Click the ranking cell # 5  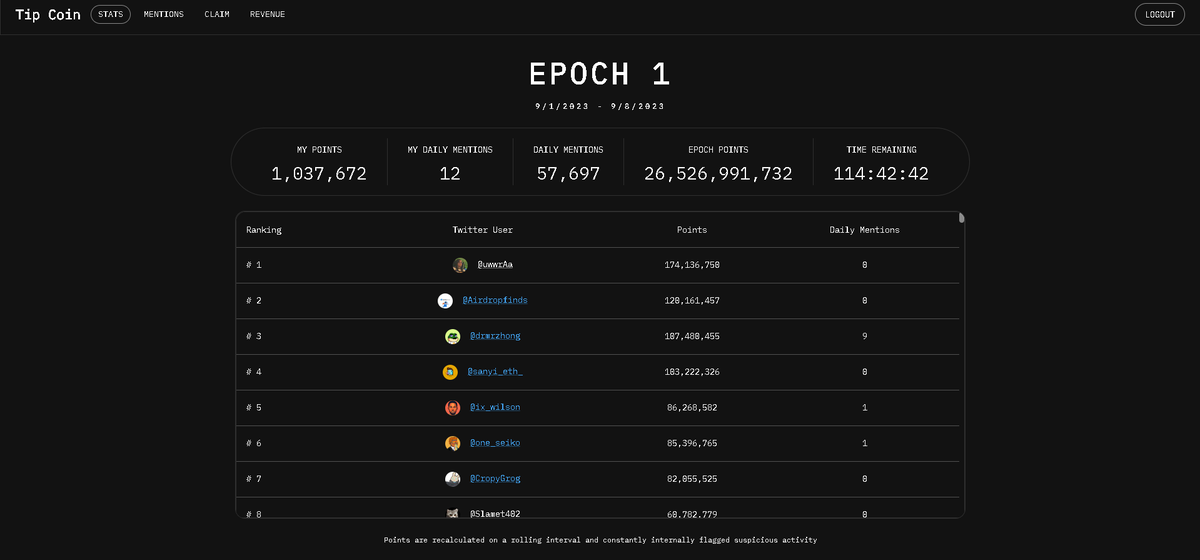click(254, 408)
